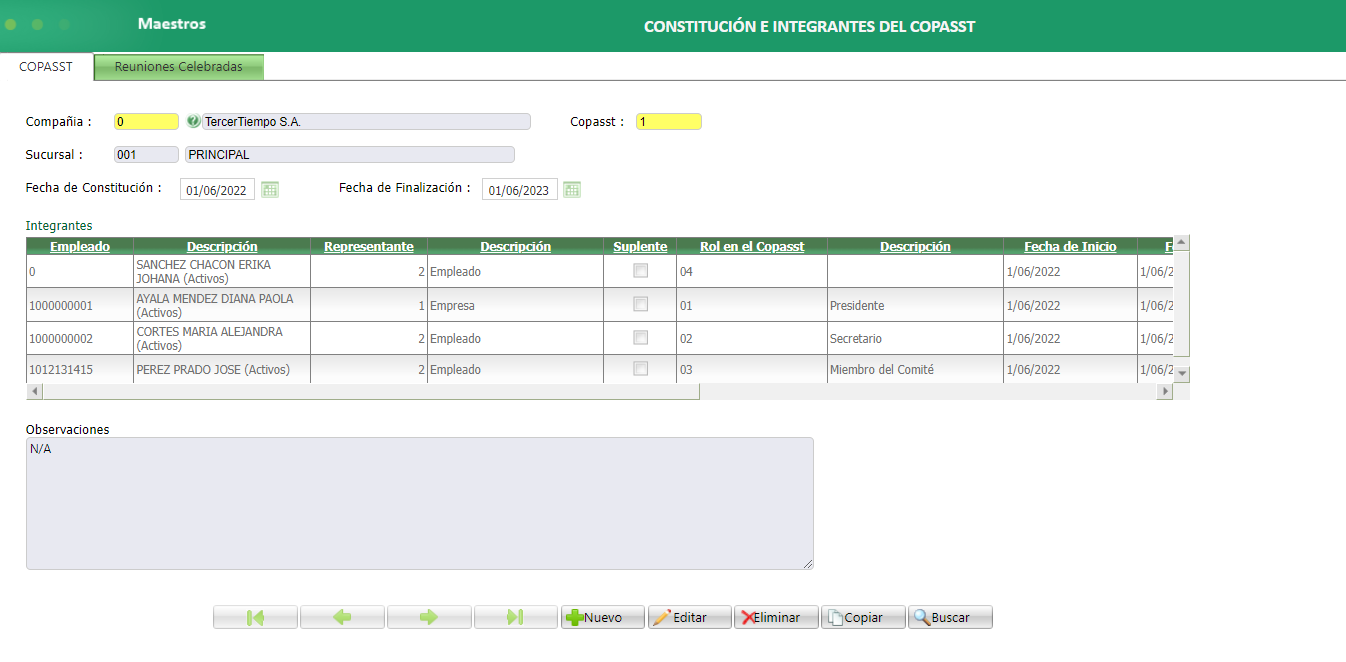Create a new record with the Nuevo button
The image size is (1346, 662).
[602, 616]
